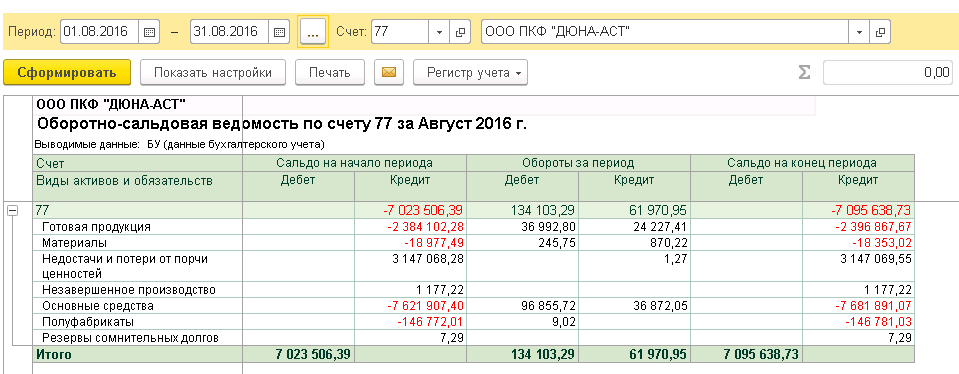959x374 pixels.
Task: Select the Готовая продукция row
Action: click(x=474, y=227)
